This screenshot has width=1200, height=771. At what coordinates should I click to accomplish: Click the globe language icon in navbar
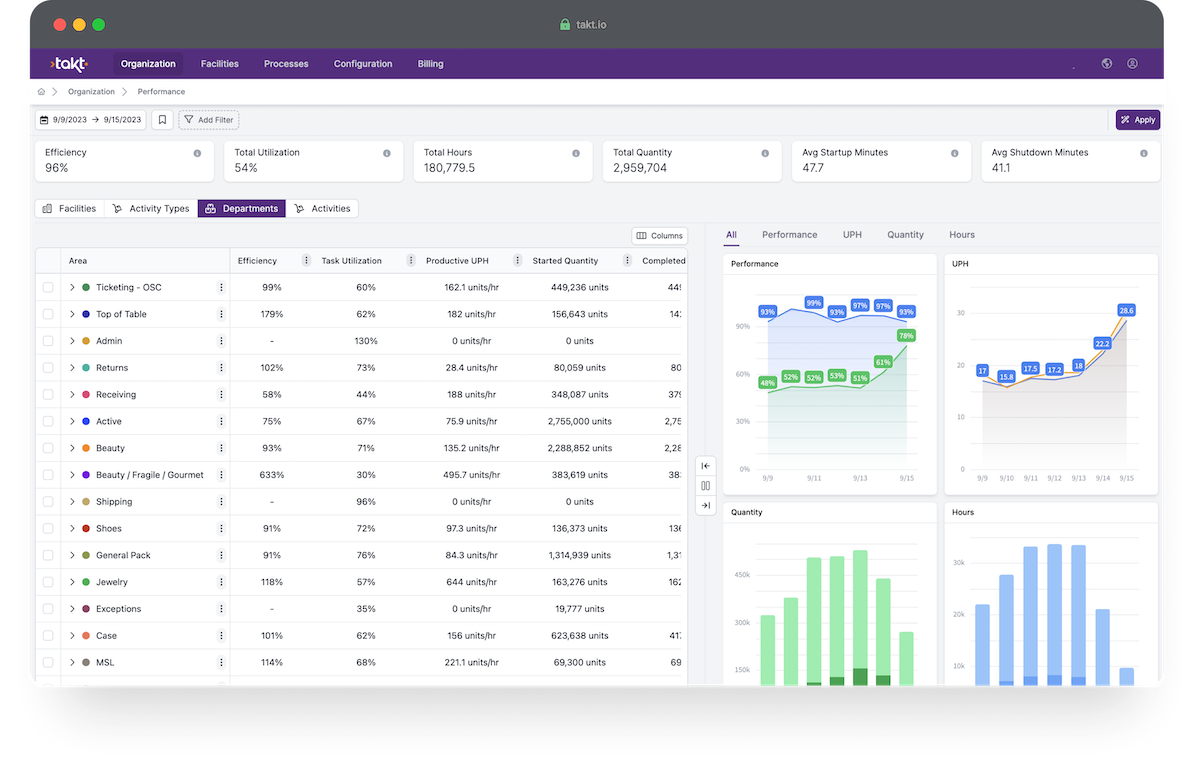(1106, 63)
